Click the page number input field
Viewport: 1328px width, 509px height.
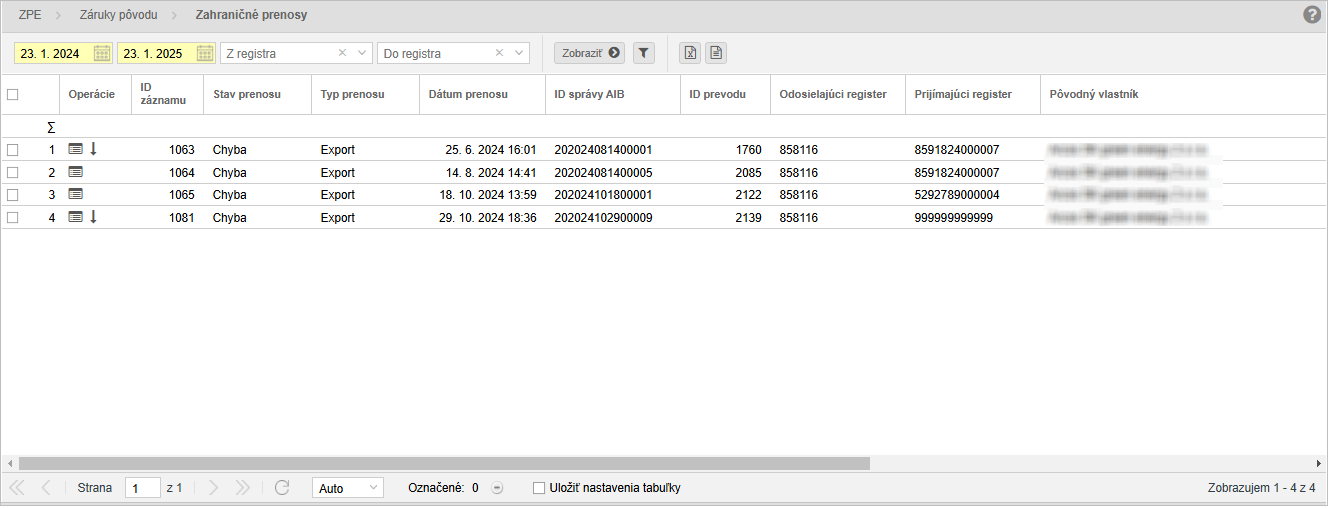(143, 488)
